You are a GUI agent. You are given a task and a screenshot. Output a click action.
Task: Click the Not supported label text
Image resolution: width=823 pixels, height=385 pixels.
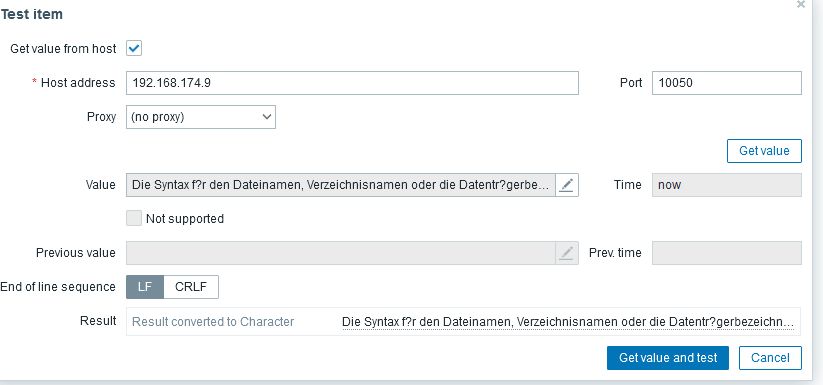185,219
